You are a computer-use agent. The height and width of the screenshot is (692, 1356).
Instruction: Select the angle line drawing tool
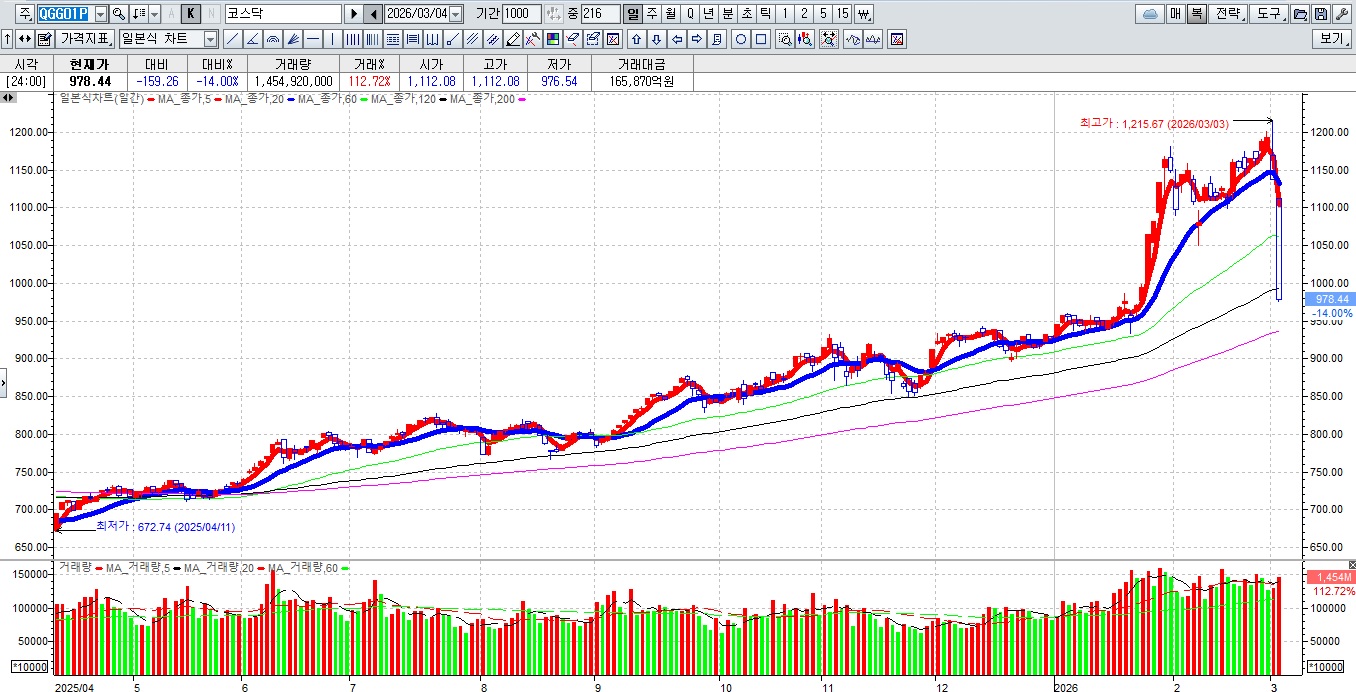252,39
